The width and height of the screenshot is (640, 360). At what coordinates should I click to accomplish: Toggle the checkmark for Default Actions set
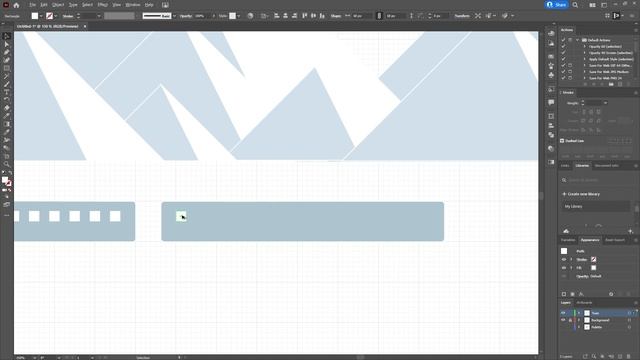[564, 40]
